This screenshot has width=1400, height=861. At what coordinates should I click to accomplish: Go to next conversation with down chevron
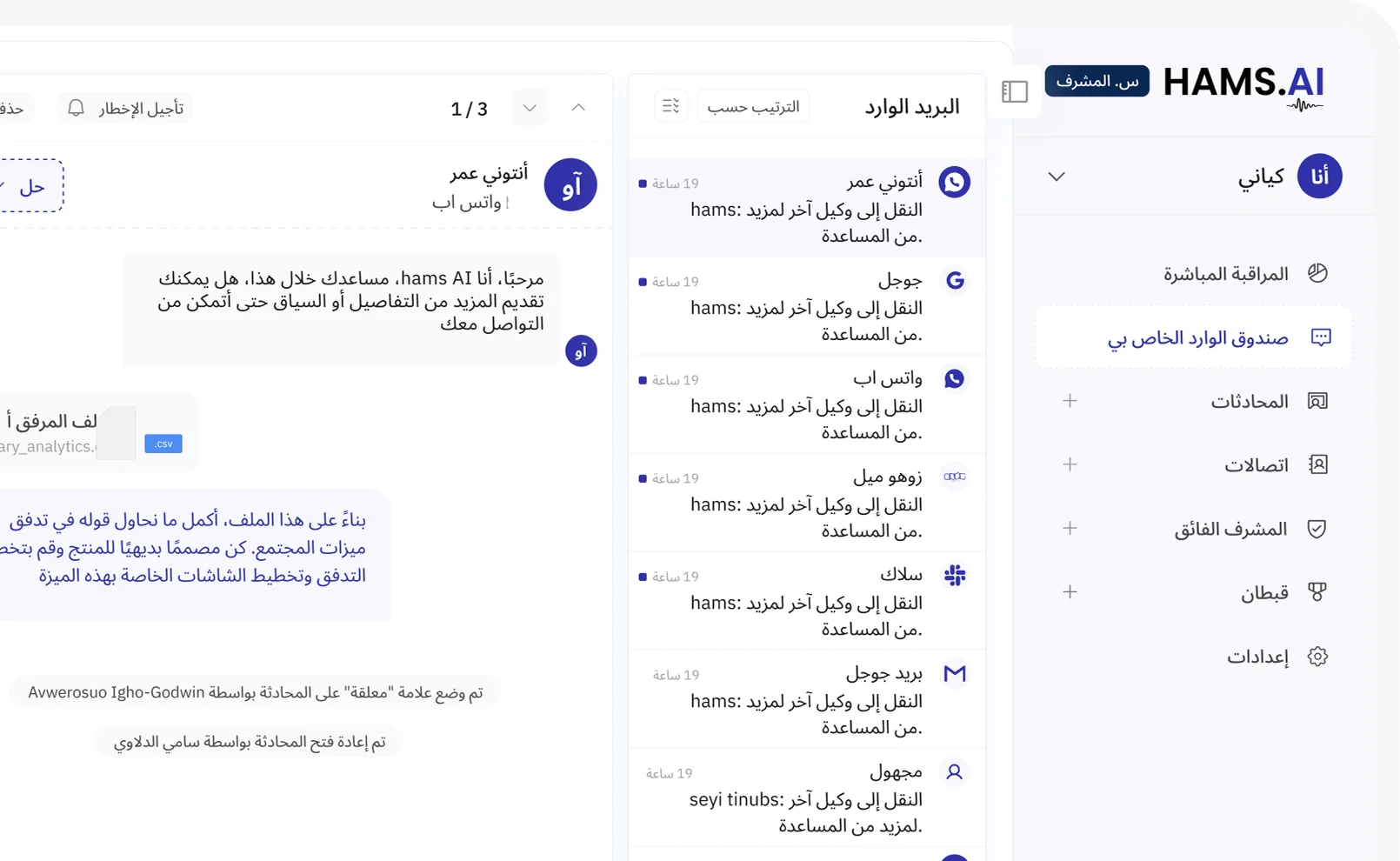tap(530, 108)
